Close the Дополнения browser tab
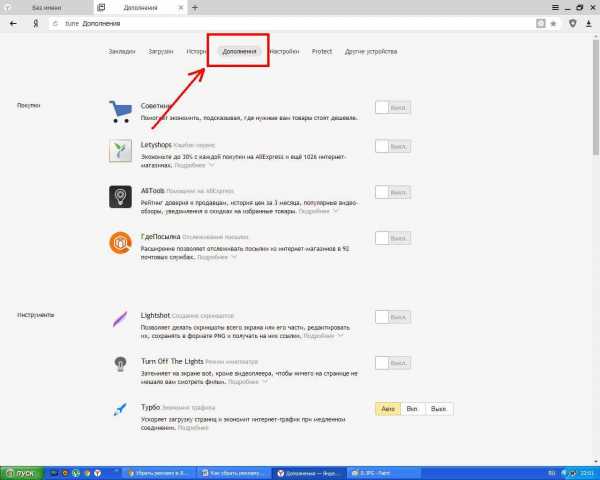 (x=181, y=8)
